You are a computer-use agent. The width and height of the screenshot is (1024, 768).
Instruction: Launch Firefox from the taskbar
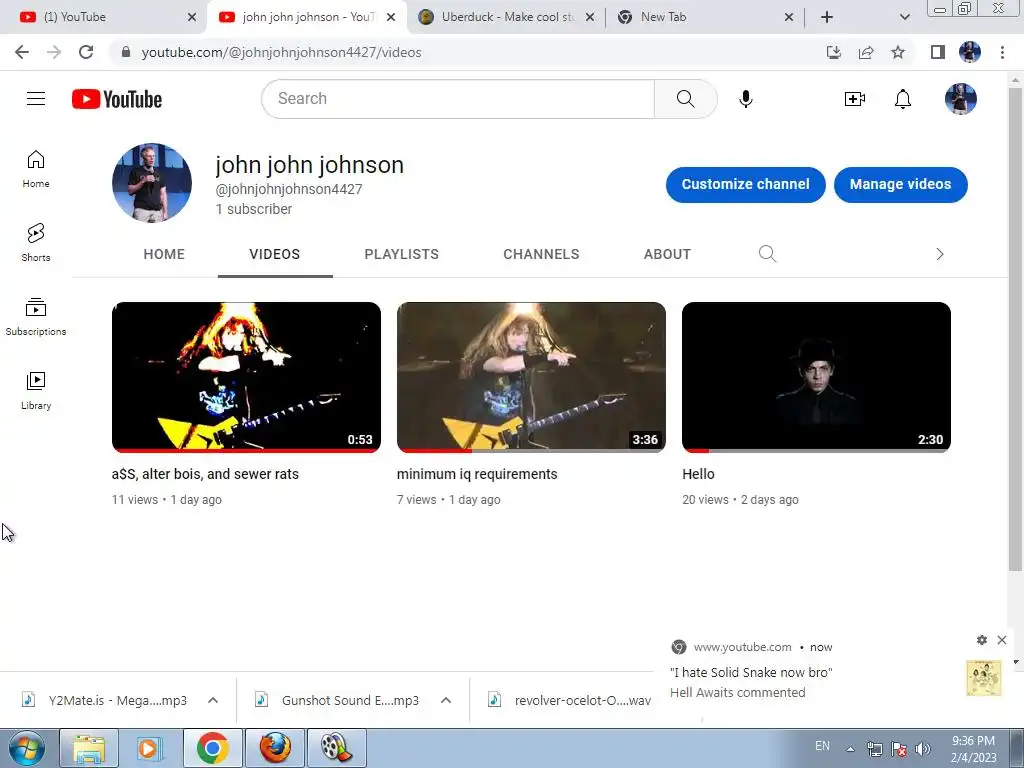(275, 748)
